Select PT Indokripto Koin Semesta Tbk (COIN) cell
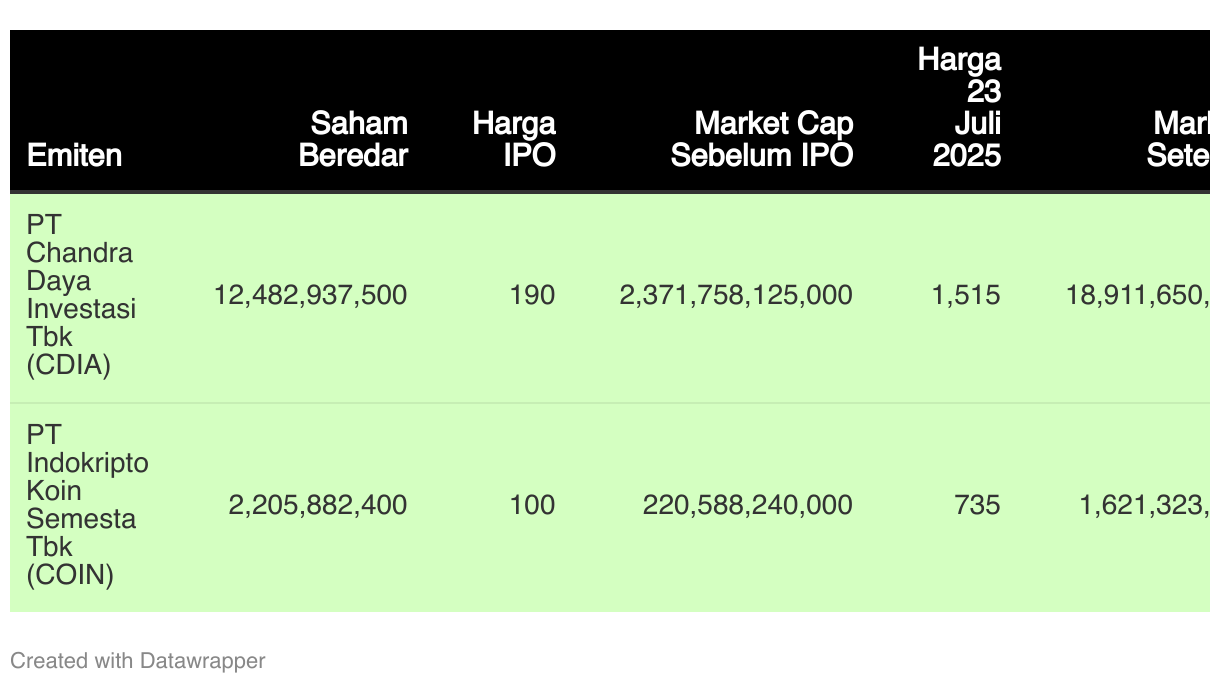Image resolution: width=1220 pixels, height=684 pixels. point(88,505)
